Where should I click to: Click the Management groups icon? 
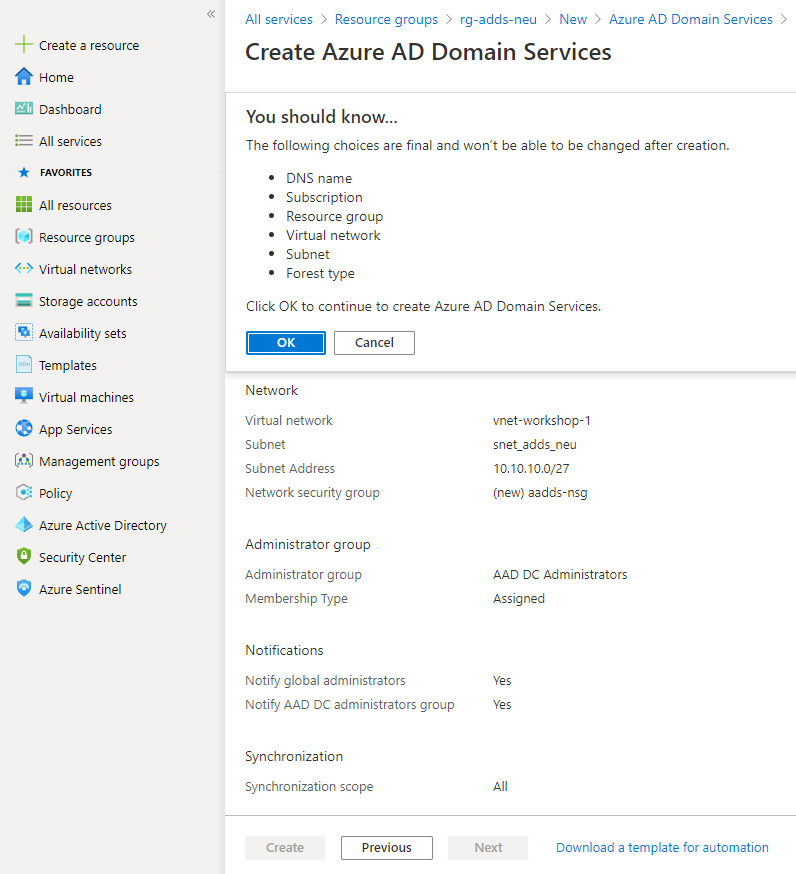pos(22,461)
